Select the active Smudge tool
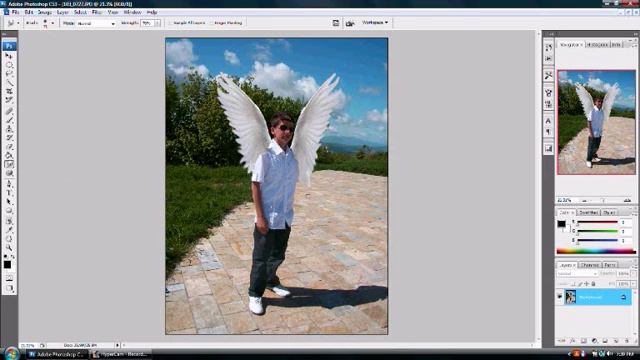 pos(9,164)
